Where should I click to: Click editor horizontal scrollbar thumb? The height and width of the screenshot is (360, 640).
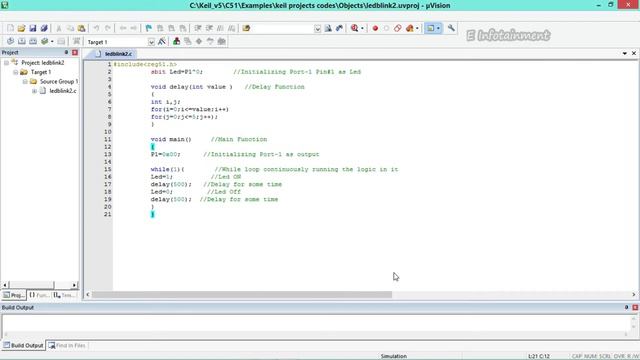pyautogui.click(x=242, y=294)
